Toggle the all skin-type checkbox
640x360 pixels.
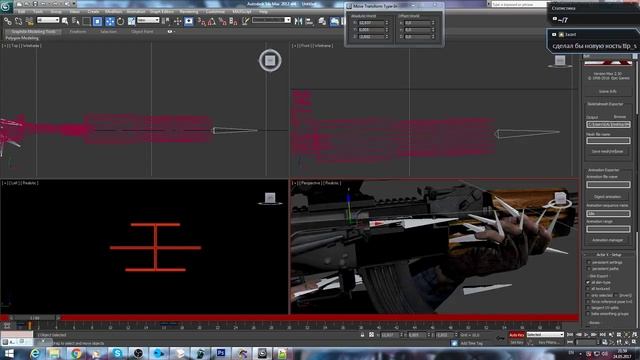(589, 282)
